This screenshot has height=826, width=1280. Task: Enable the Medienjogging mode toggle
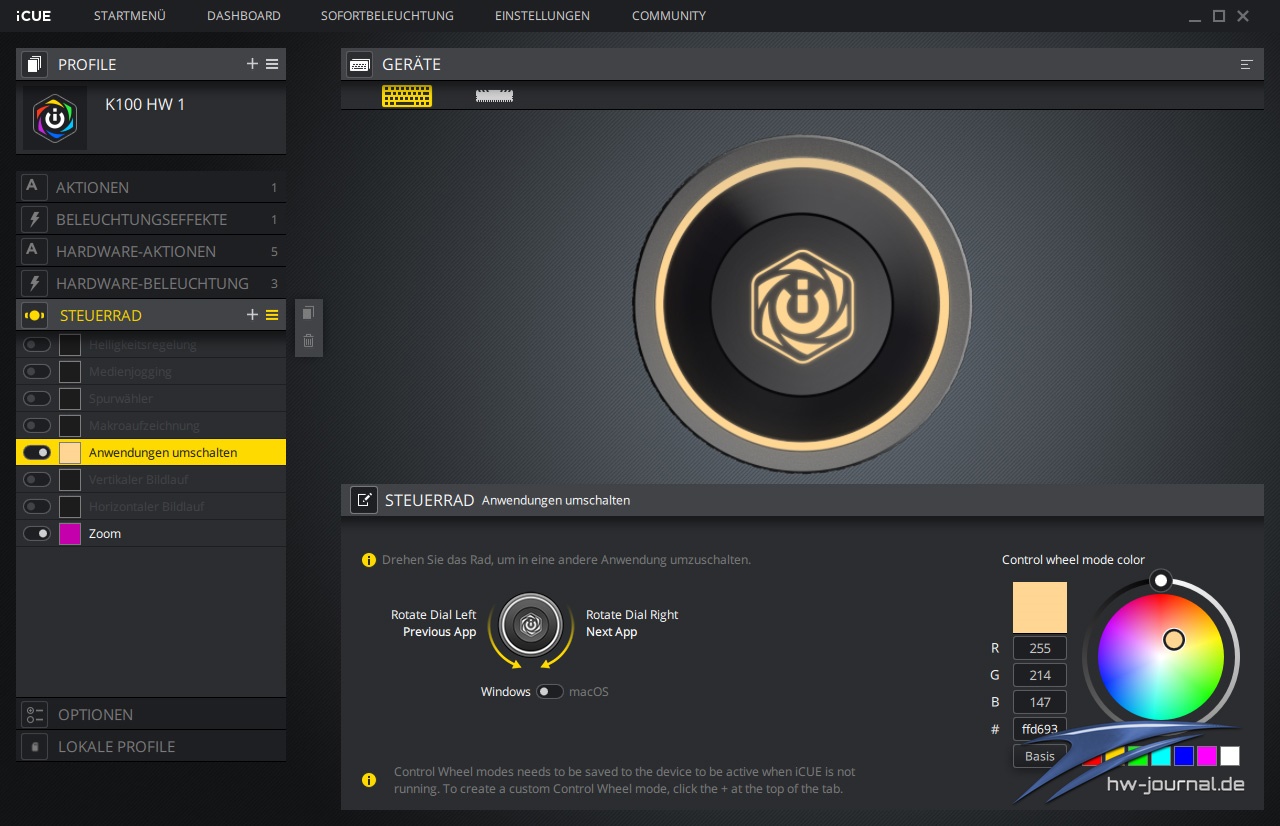[37, 372]
